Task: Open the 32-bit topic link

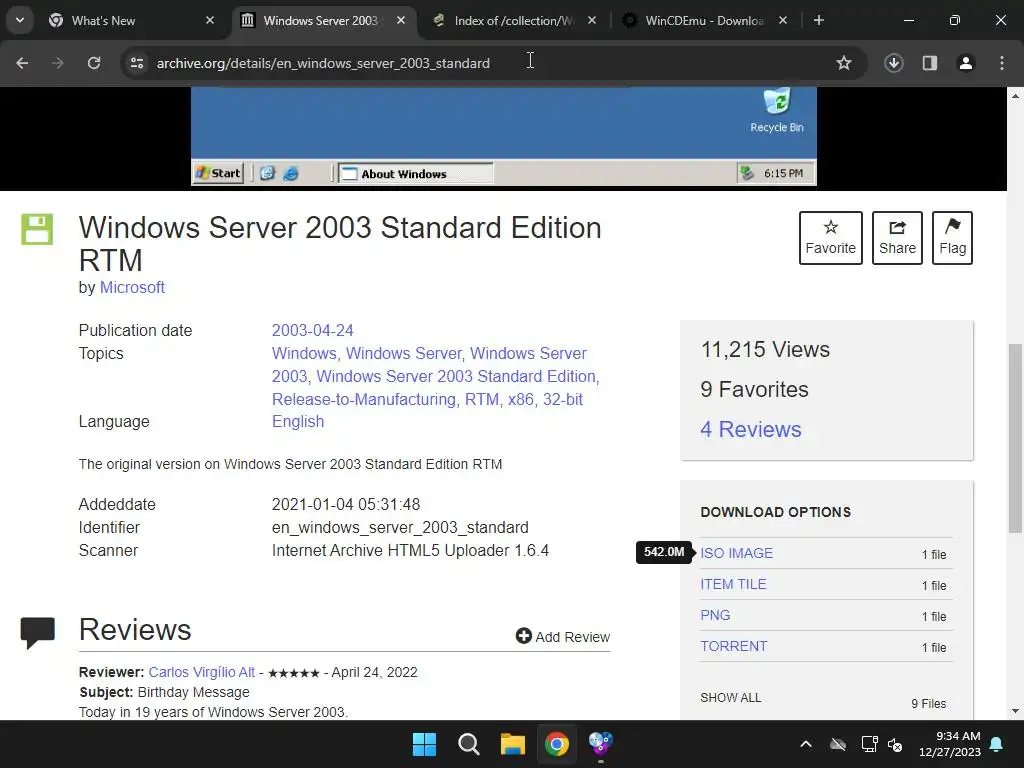Action: click(563, 399)
